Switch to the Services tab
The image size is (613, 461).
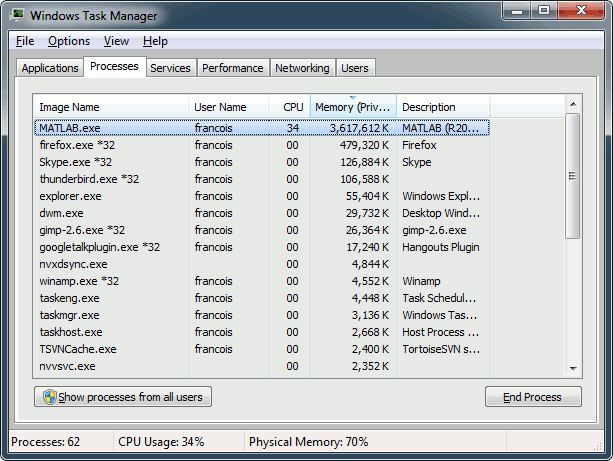[170, 68]
